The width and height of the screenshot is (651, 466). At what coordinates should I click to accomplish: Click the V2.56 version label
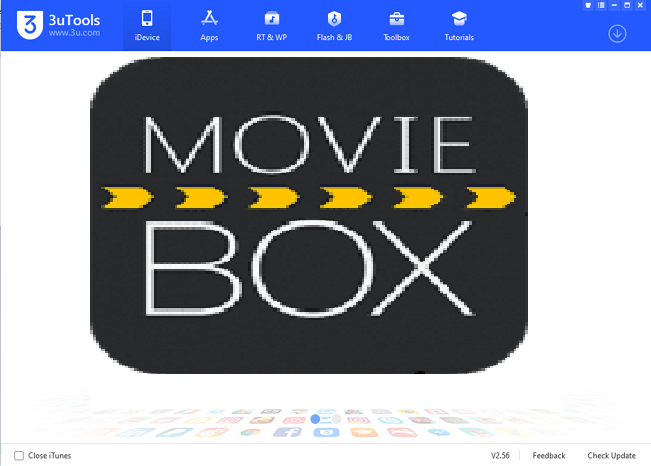tap(500, 456)
